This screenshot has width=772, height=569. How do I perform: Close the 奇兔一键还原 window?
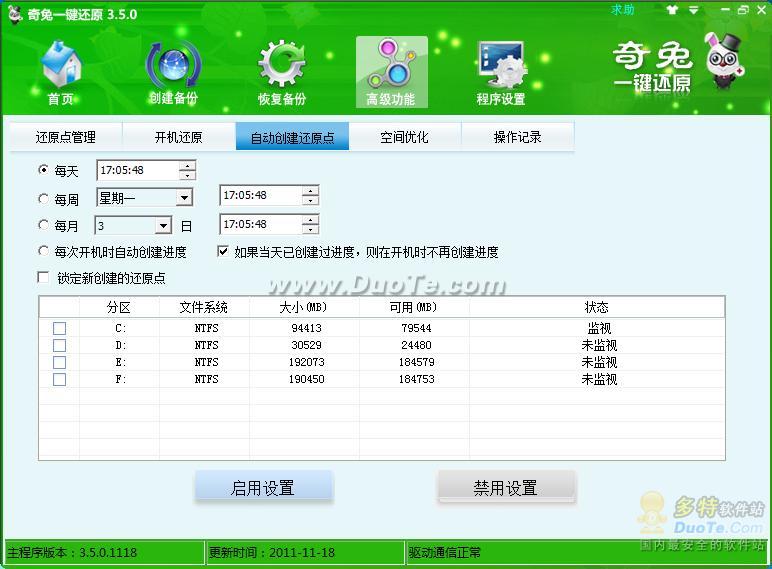761,10
